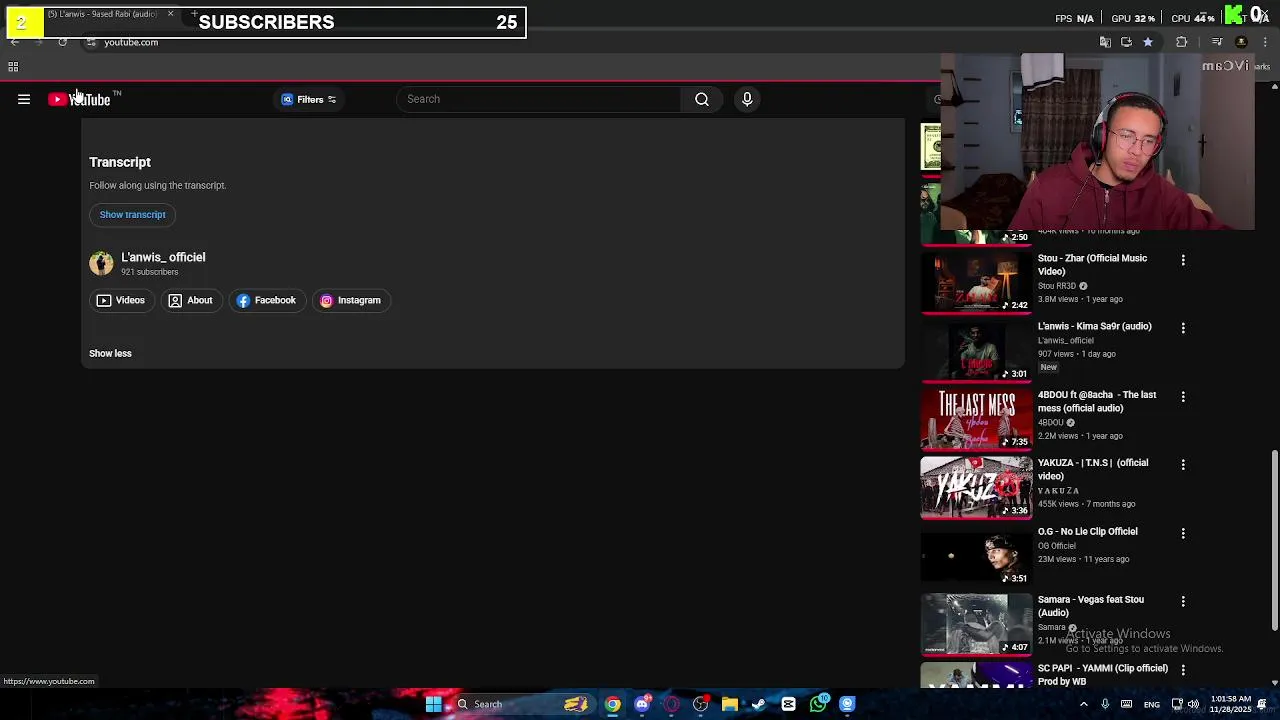Open the Chrome apps grid shortcut

click(13, 67)
